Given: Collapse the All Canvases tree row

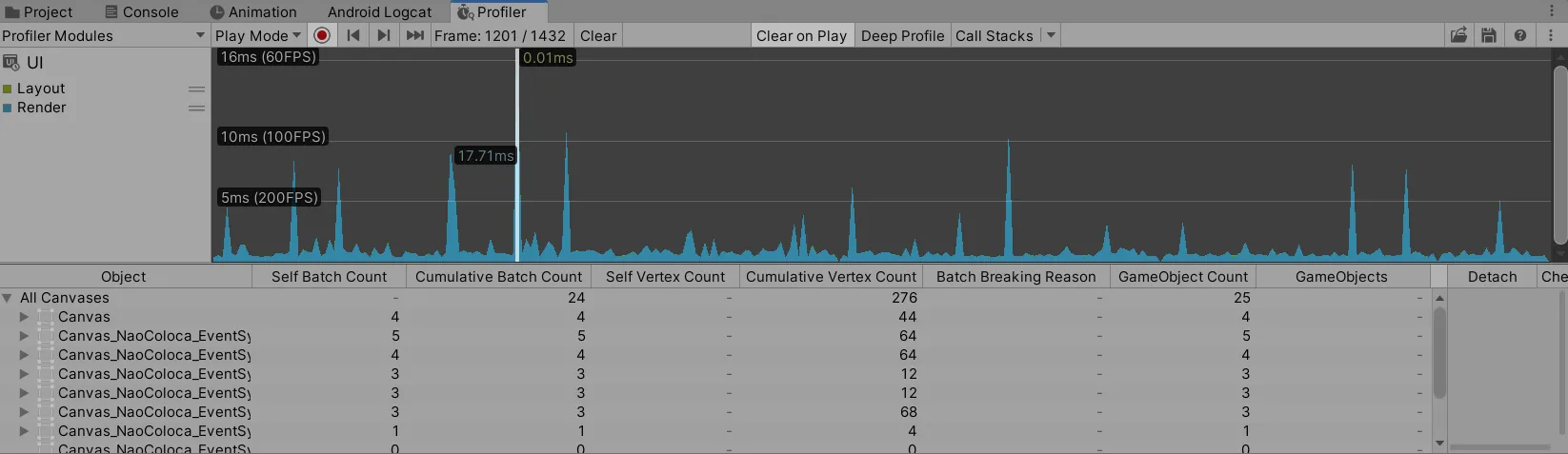Looking at the screenshot, I should (x=8, y=298).
